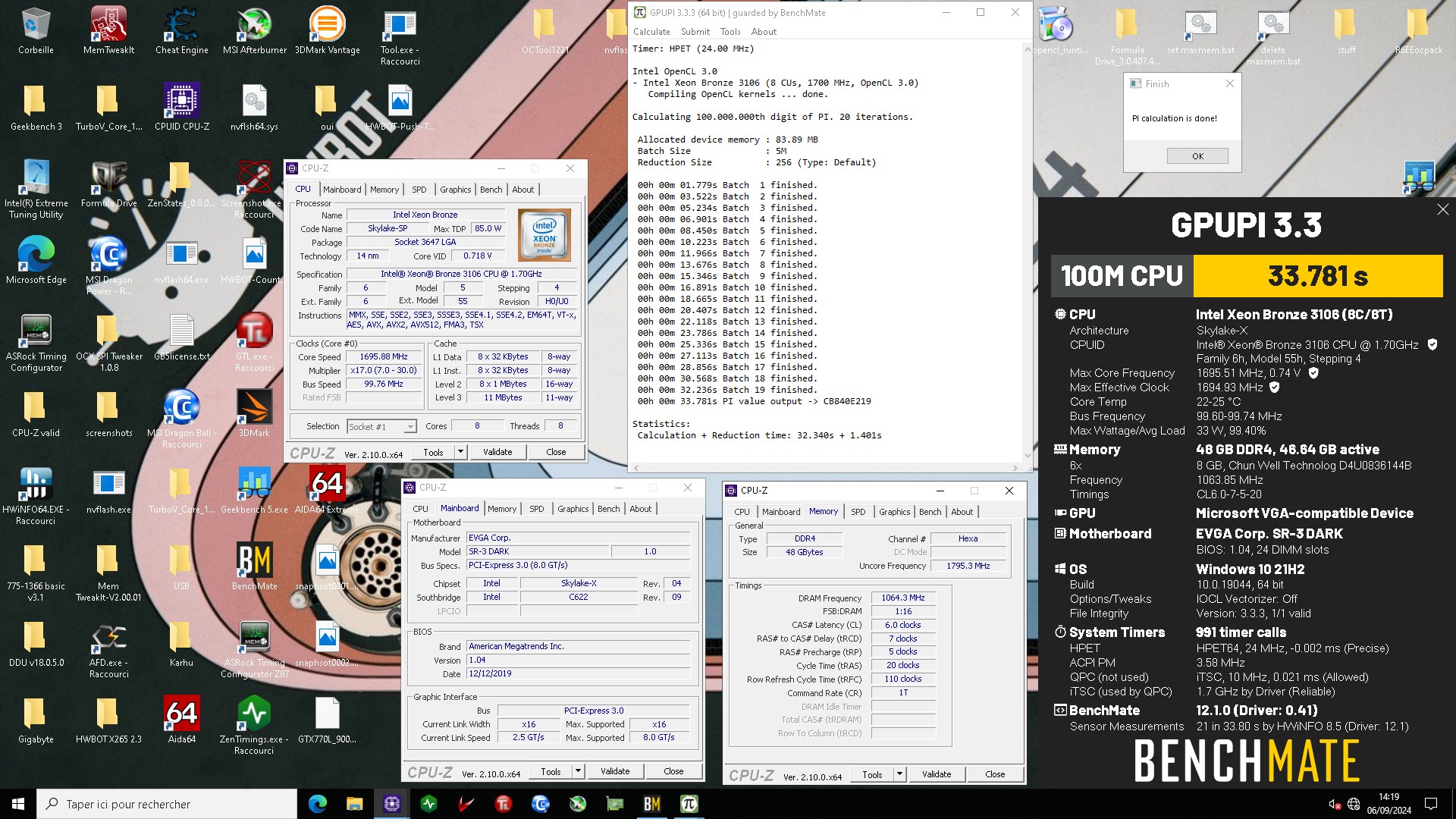Open the 3DMark desktop shortcut

click(x=255, y=413)
